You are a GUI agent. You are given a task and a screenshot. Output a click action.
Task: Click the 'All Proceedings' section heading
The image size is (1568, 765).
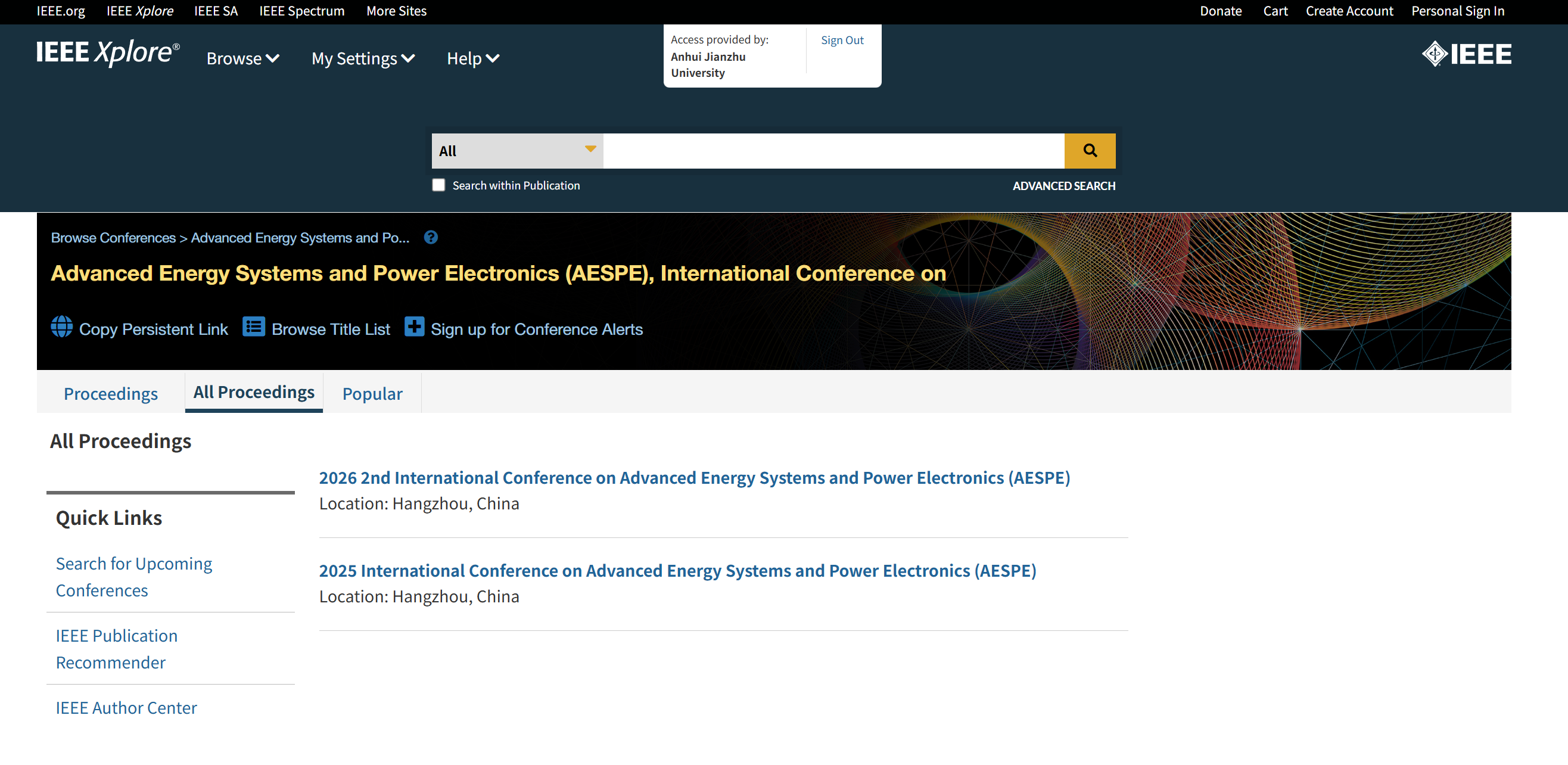[120, 441]
